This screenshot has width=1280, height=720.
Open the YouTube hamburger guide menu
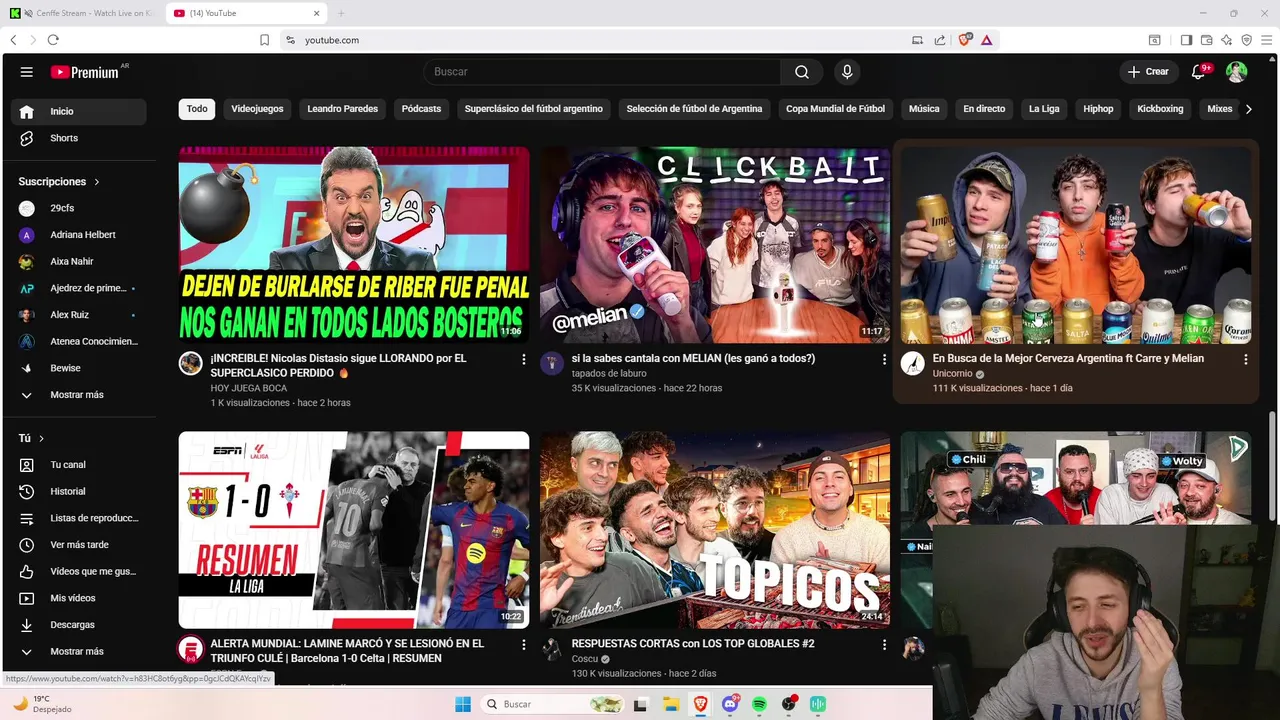pos(27,72)
